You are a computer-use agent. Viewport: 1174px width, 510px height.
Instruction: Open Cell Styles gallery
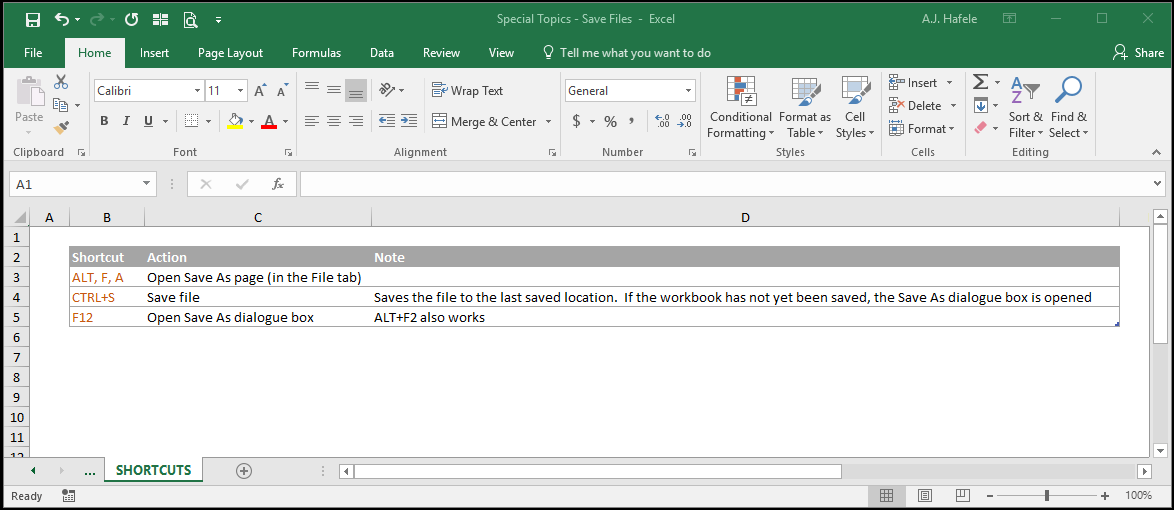tap(855, 107)
